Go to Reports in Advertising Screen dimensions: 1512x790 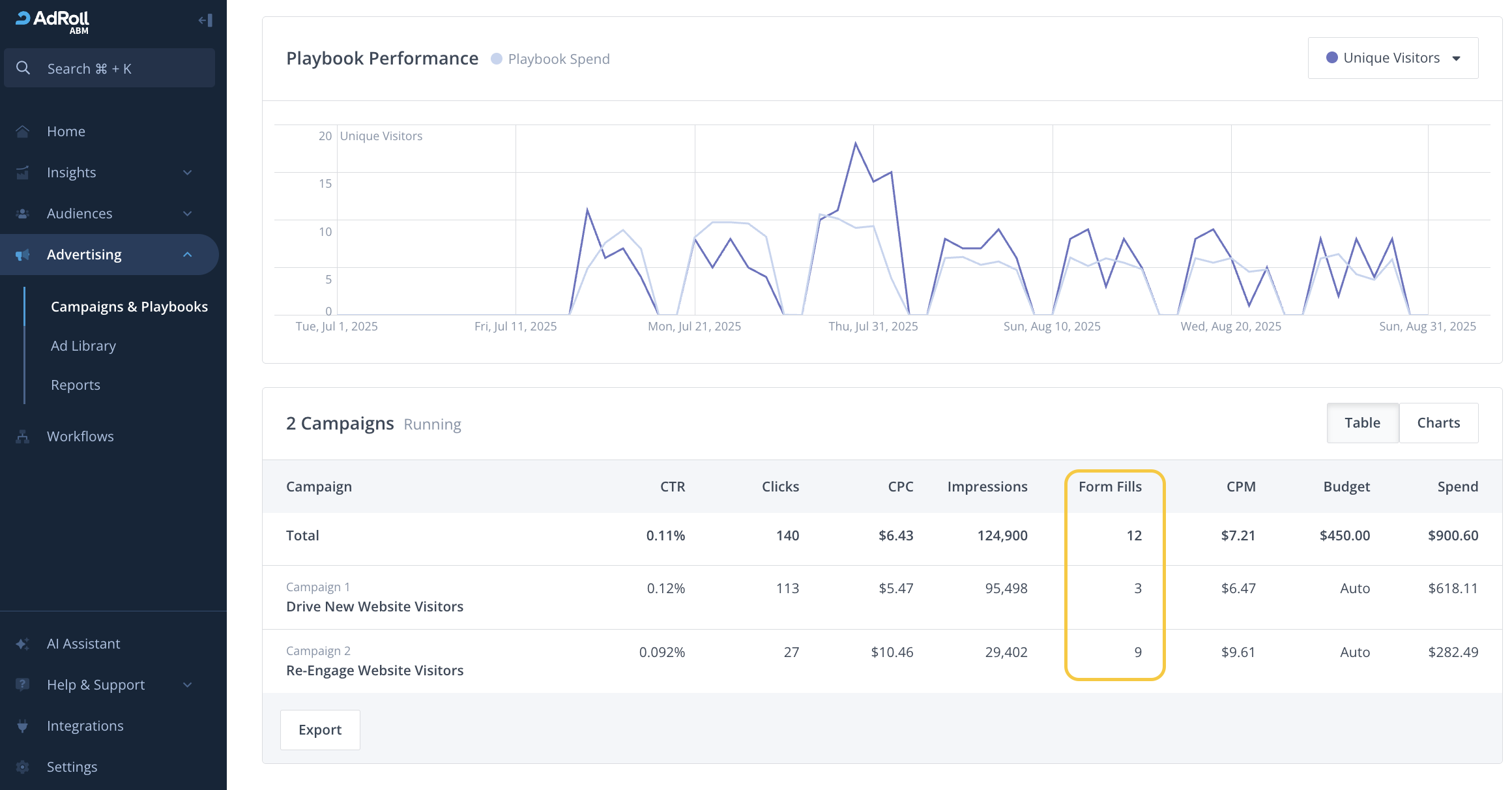(x=76, y=385)
